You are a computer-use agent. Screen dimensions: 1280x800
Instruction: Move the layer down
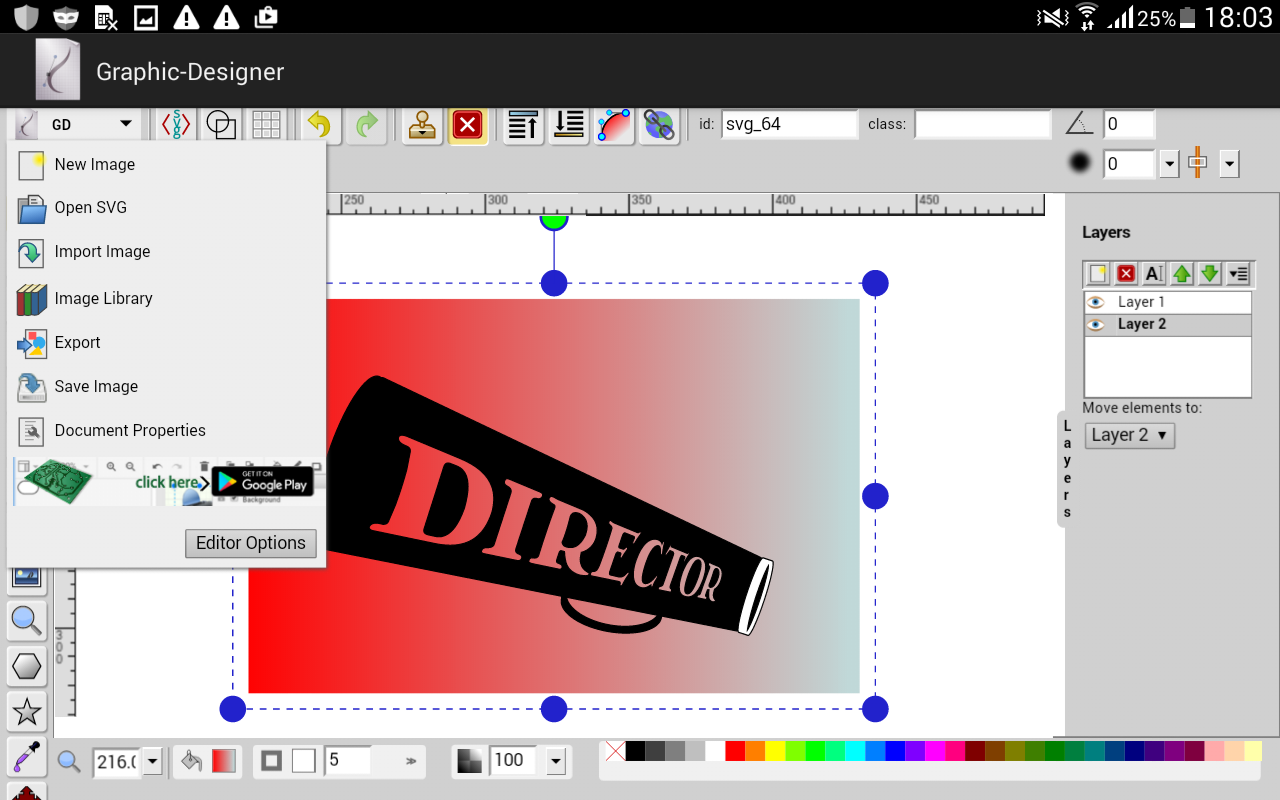1209,274
